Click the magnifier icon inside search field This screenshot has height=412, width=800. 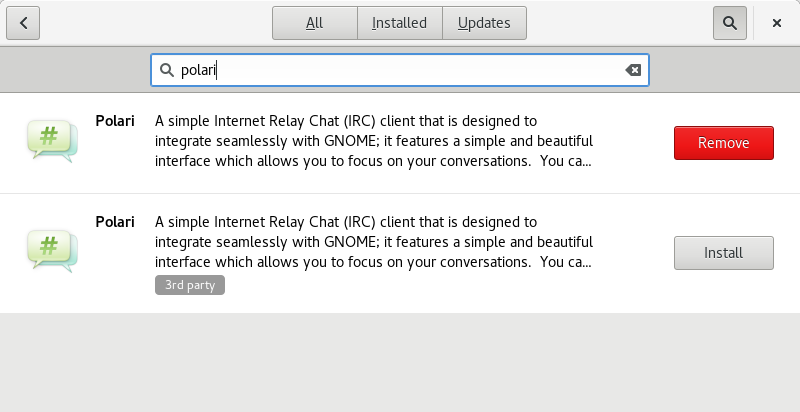point(167,70)
